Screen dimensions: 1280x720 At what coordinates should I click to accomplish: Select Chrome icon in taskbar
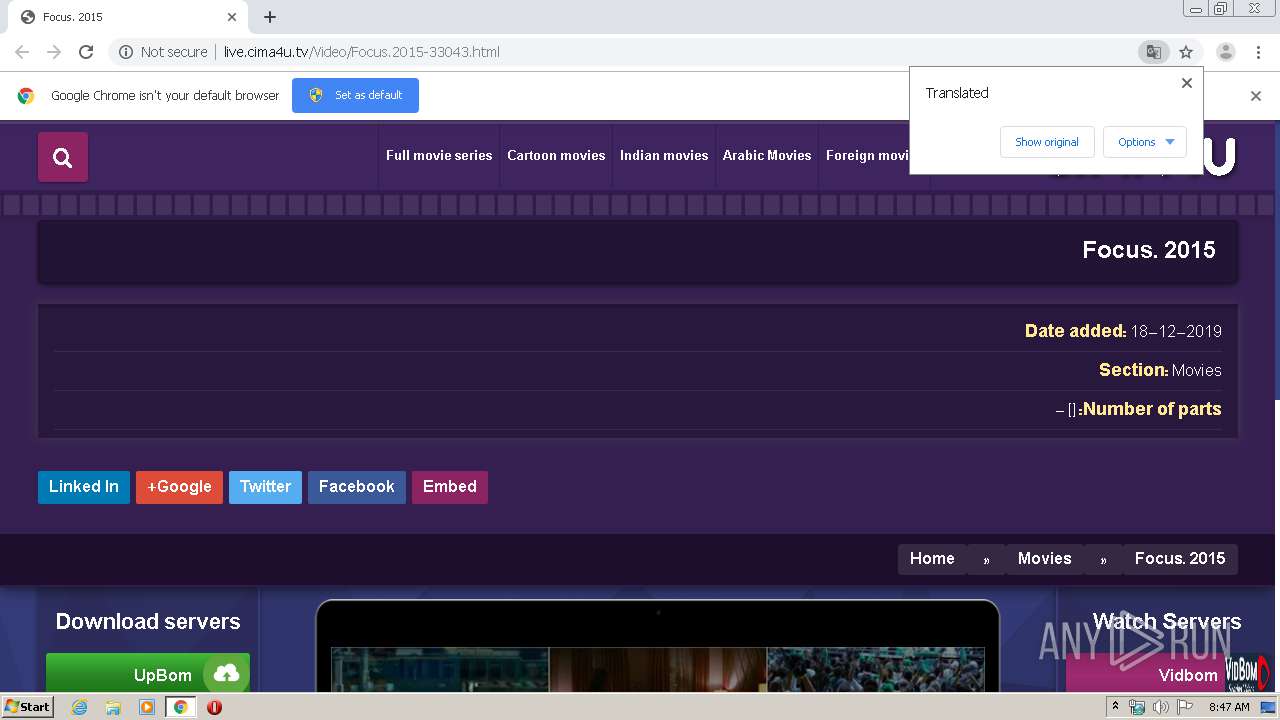point(180,707)
